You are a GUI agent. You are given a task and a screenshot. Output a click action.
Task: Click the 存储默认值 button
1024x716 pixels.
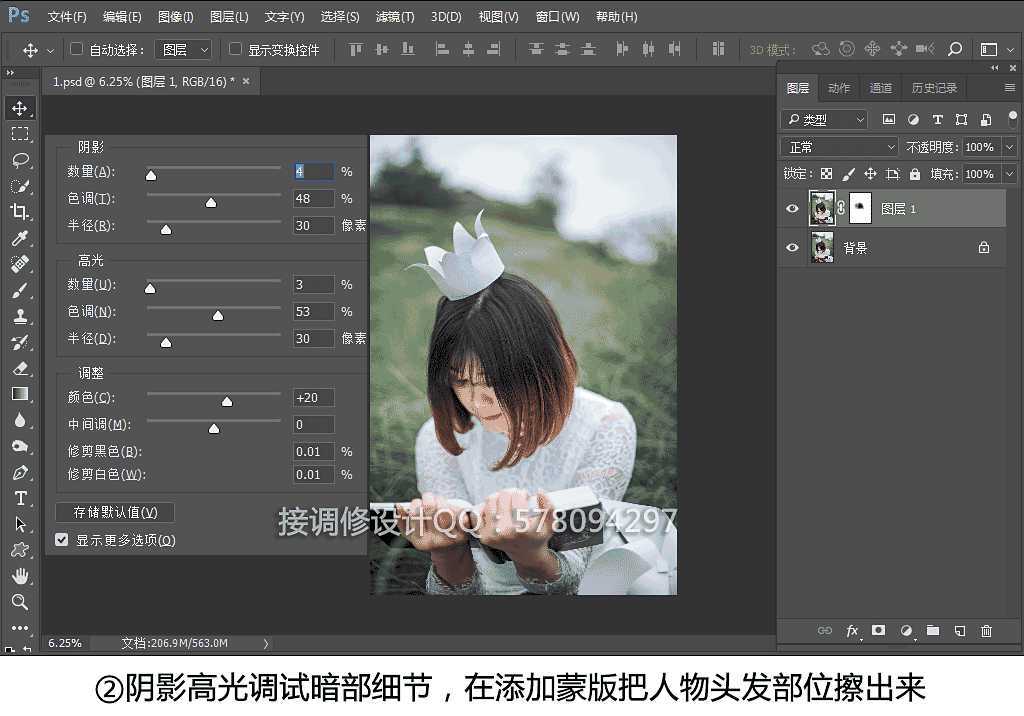113,512
